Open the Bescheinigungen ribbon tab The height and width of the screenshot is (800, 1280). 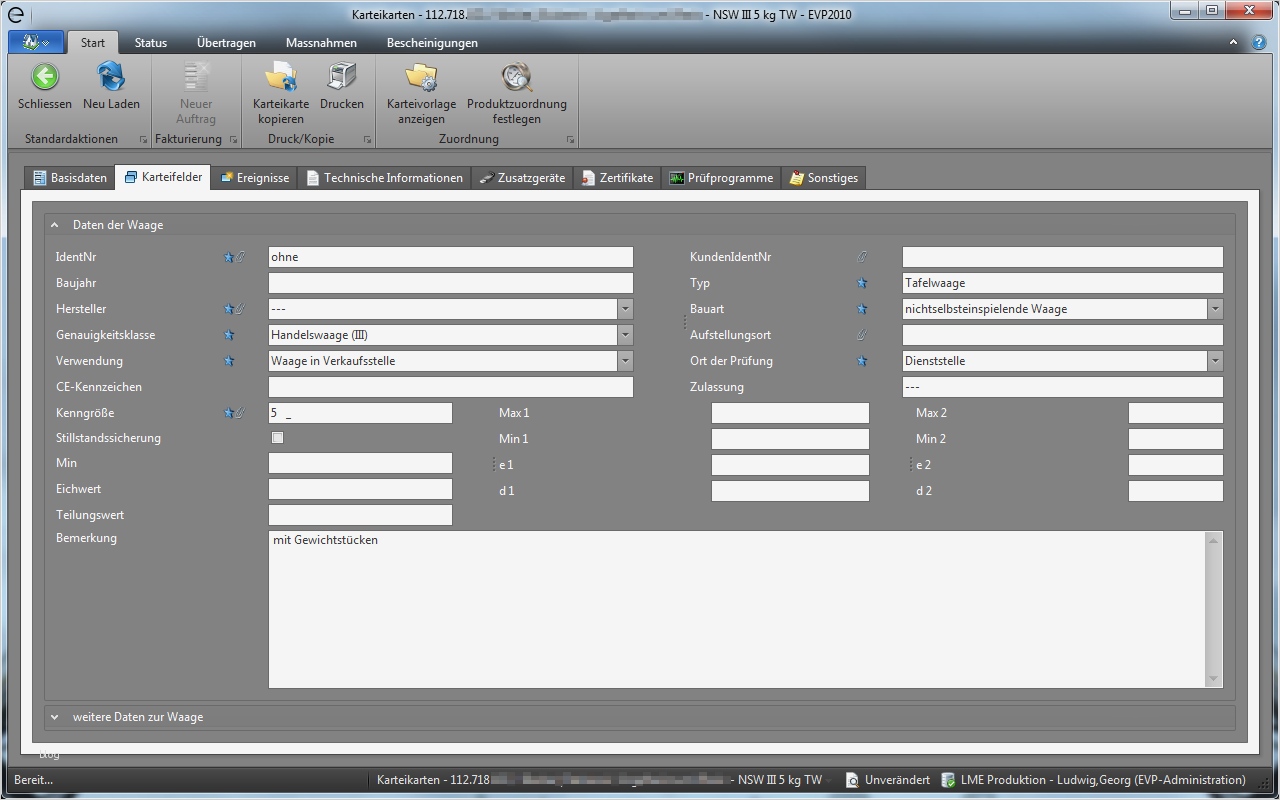click(432, 43)
